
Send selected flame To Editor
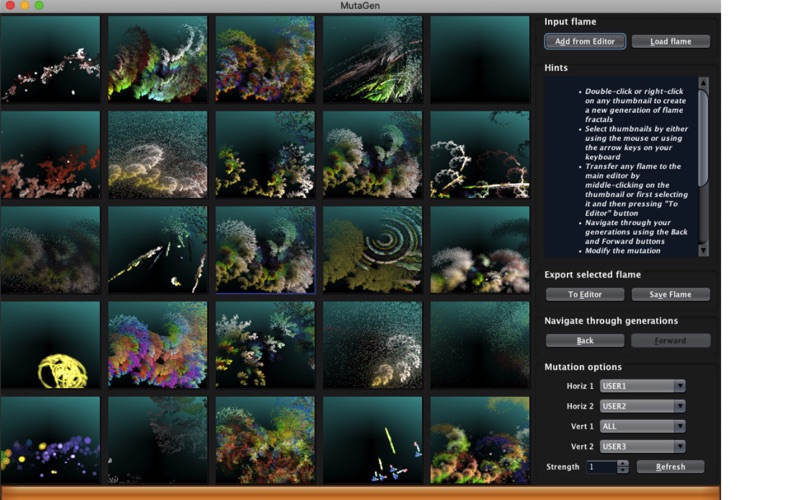pyautogui.click(x=585, y=294)
